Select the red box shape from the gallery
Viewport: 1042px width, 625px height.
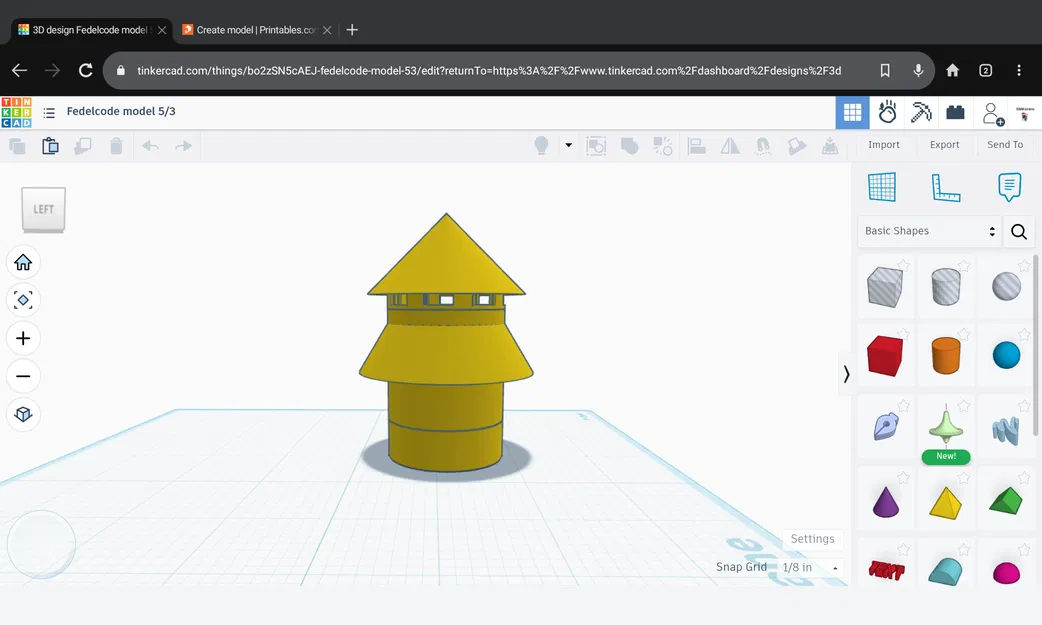[x=886, y=355]
